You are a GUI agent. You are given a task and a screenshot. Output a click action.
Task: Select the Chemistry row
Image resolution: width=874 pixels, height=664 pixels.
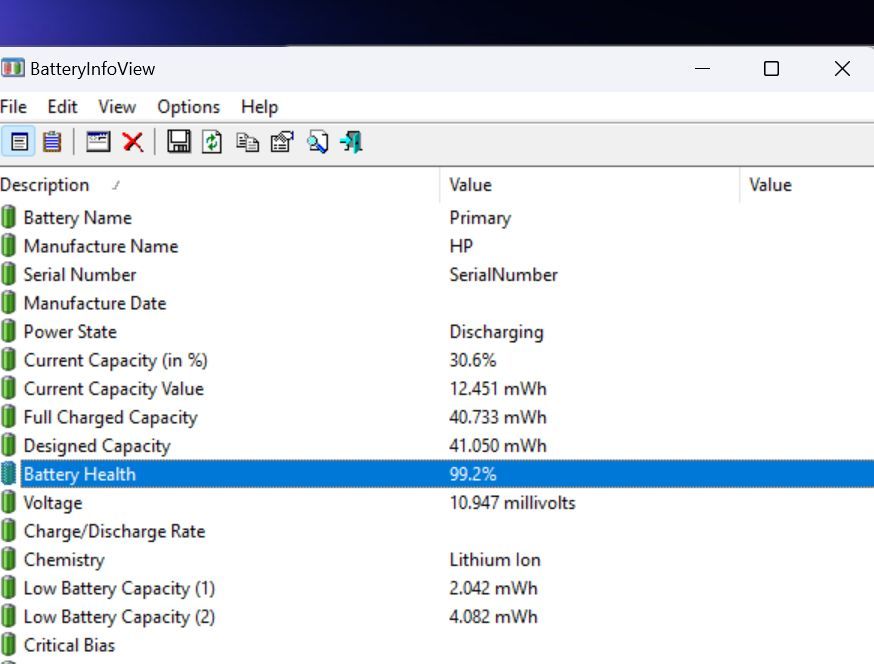pos(64,560)
